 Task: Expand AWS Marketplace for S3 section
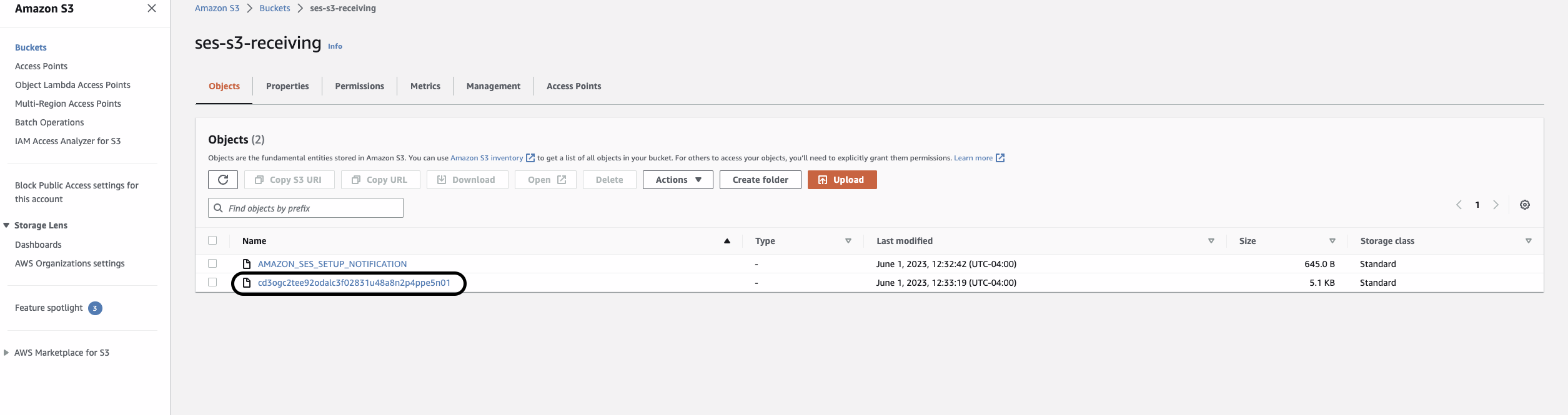(6, 353)
